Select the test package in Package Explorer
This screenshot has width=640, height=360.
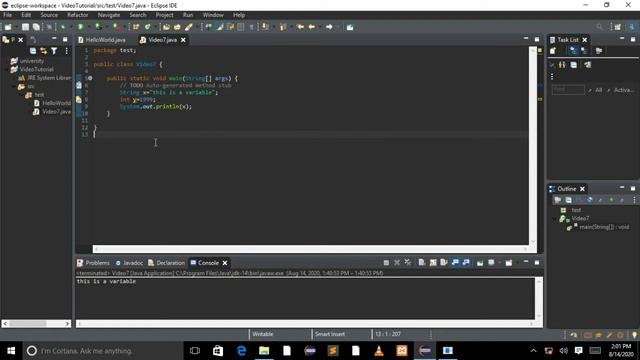coord(39,95)
